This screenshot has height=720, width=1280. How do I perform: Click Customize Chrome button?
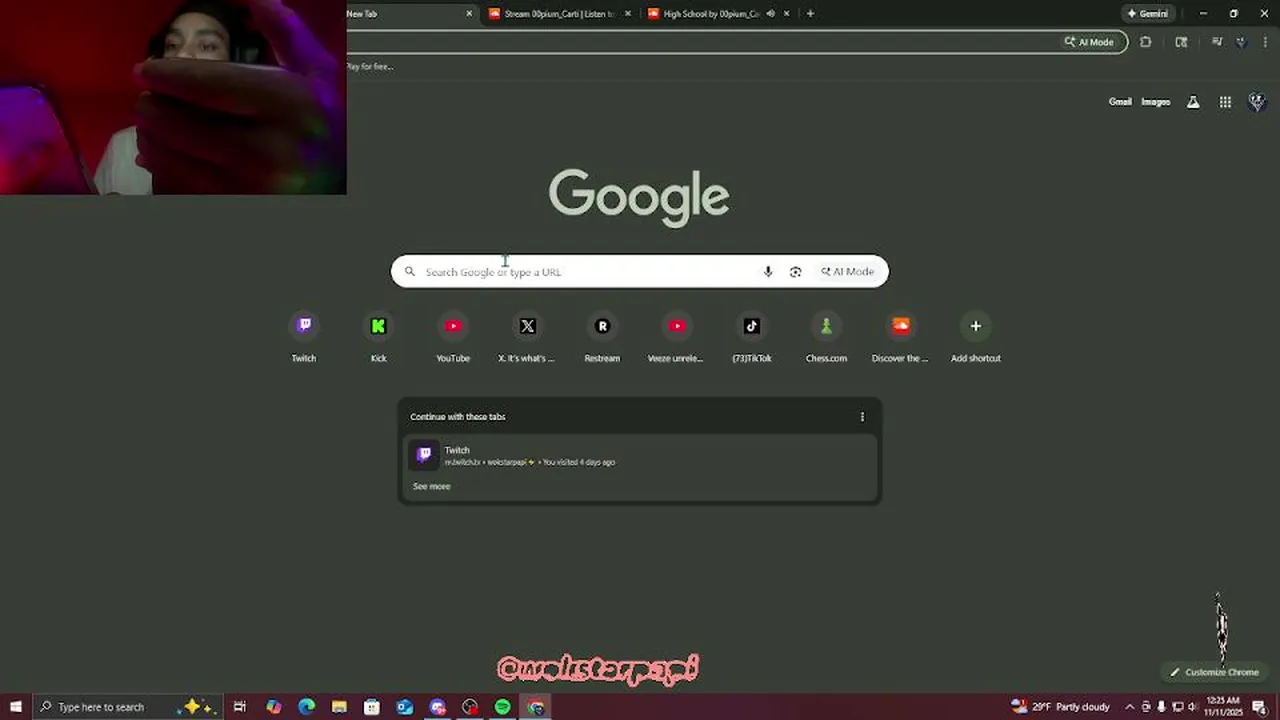pos(1214,672)
